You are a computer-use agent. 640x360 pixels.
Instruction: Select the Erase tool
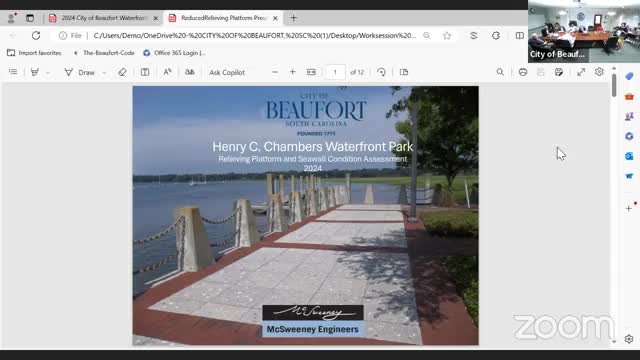(x=122, y=72)
